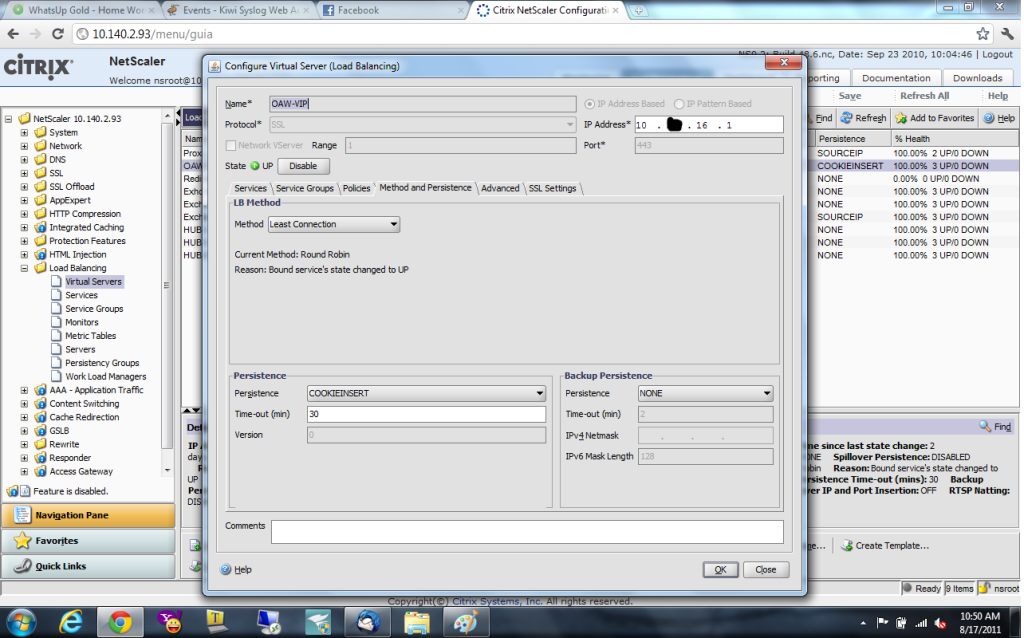1024x638 pixels.
Task: Click the volume icon in the system tray
Action: pyautogui.click(x=941, y=623)
